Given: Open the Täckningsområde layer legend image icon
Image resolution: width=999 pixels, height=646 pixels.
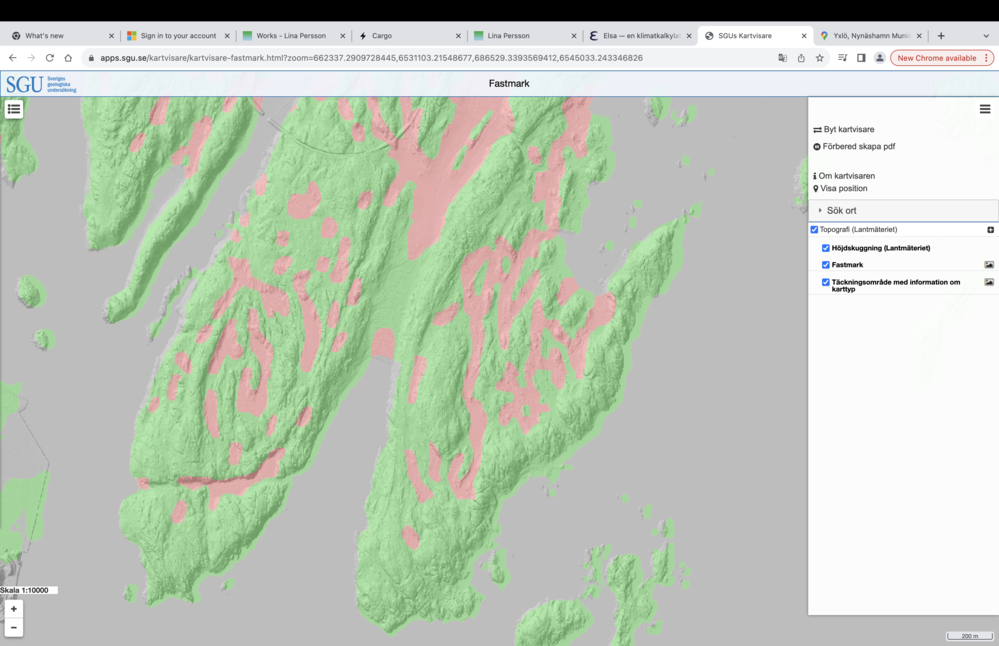Looking at the screenshot, I should pos(989,283).
